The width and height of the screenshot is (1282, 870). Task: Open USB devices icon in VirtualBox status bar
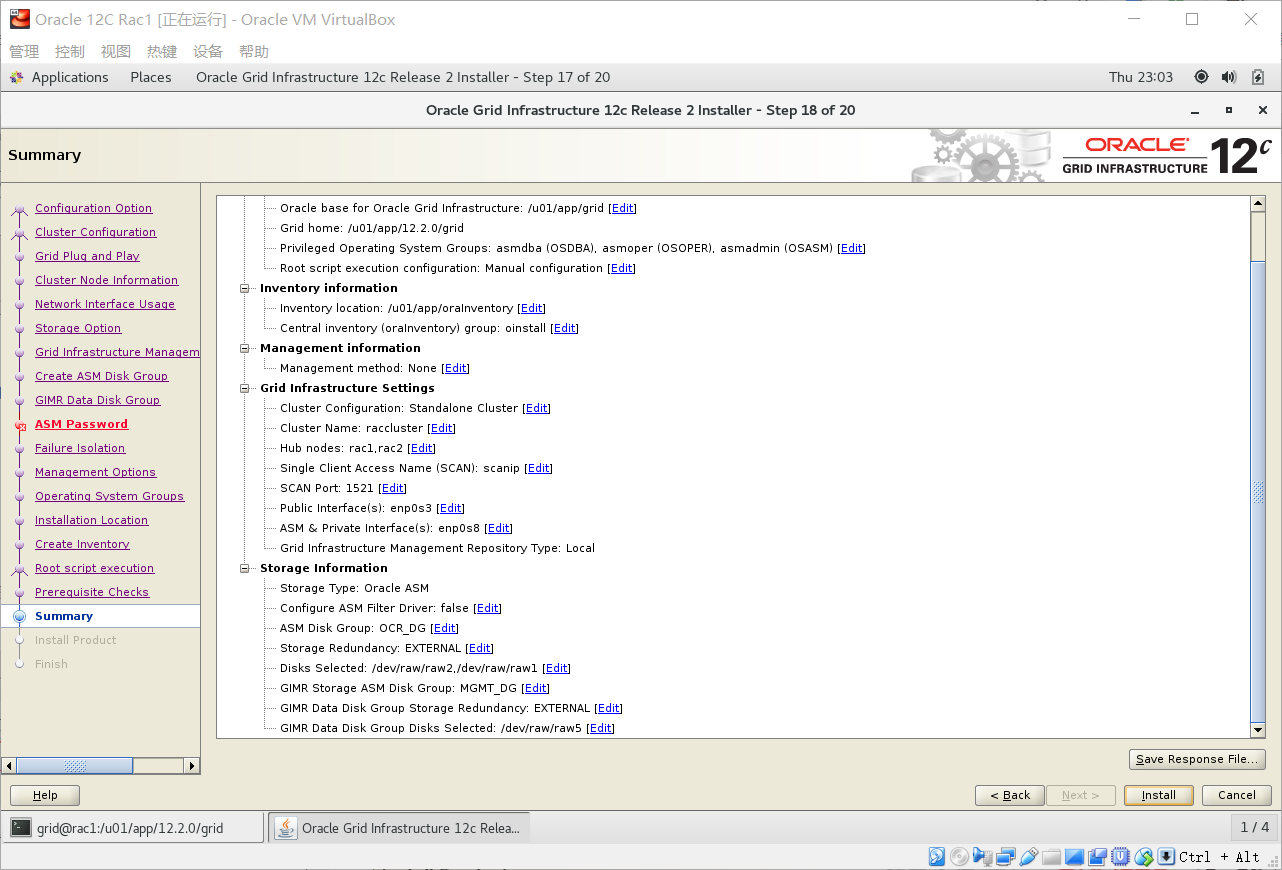click(x=1027, y=856)
